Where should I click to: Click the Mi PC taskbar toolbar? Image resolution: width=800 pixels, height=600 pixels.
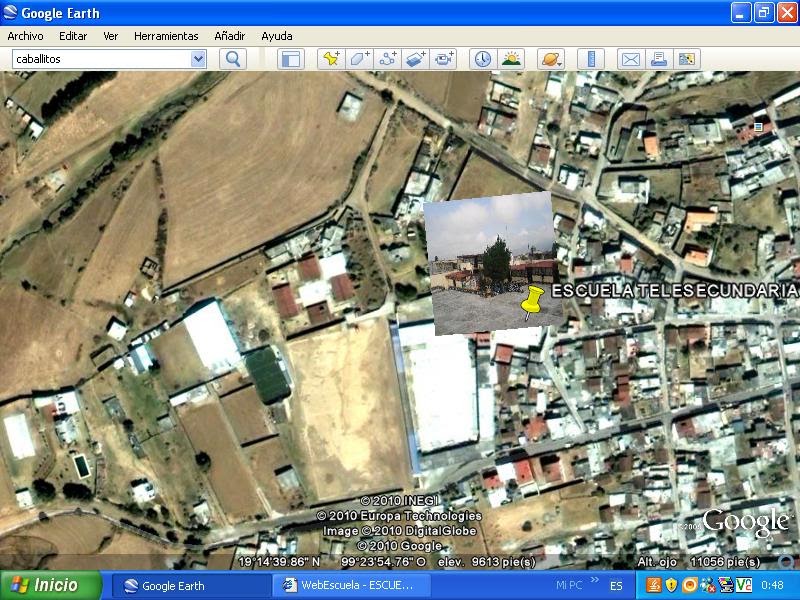point(569,585)
